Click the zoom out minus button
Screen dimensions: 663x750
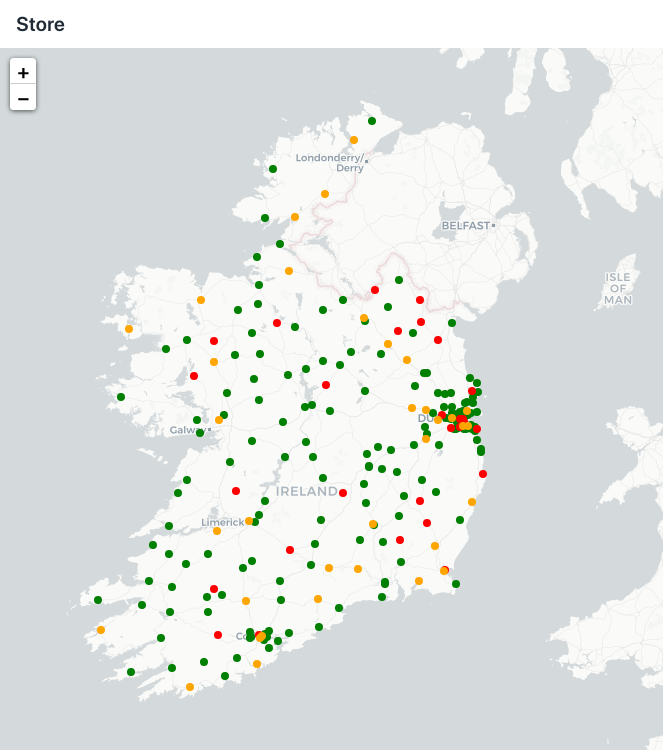(x=23, y=98)
